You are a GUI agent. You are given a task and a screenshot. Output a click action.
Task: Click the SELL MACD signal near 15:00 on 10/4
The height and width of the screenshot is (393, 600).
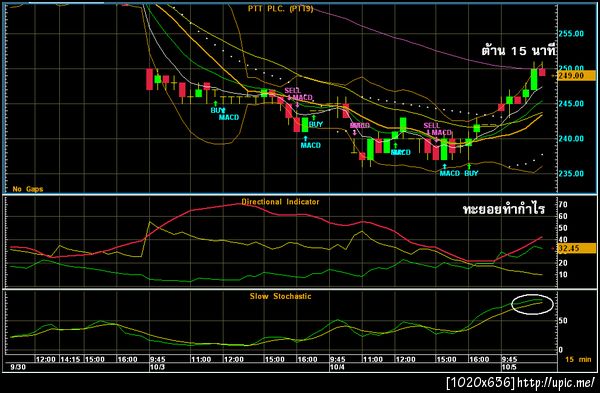(x=438, y=129)
